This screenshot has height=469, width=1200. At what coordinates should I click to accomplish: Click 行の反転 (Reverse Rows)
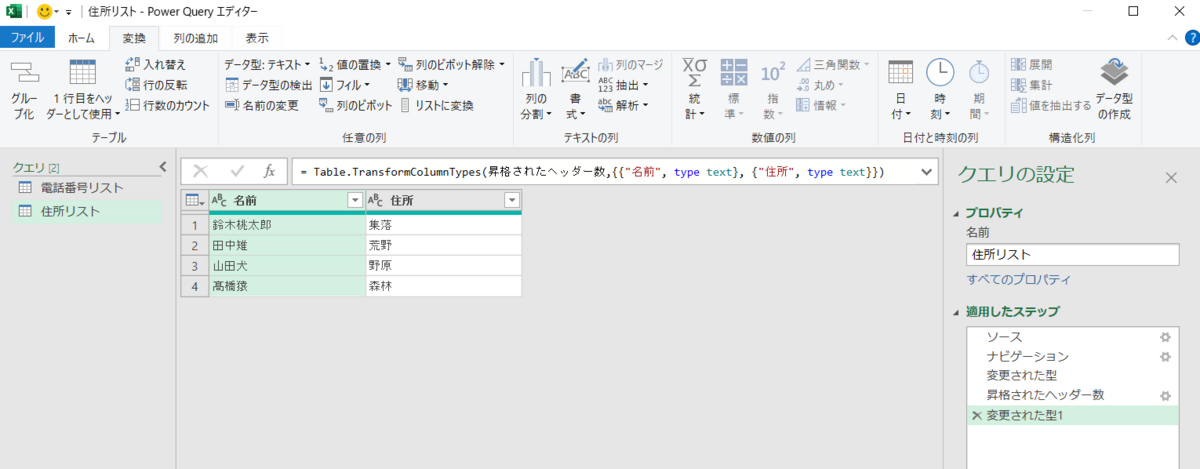point(156,85)
